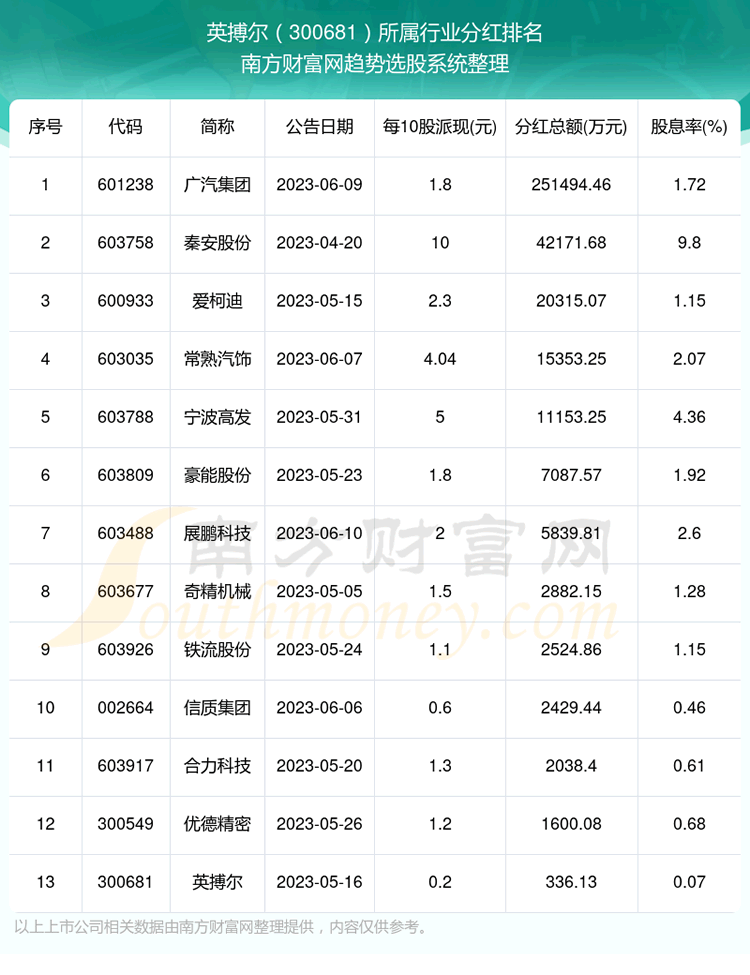Select stock code 600933
Screen dimensions: 750x975
126,301
